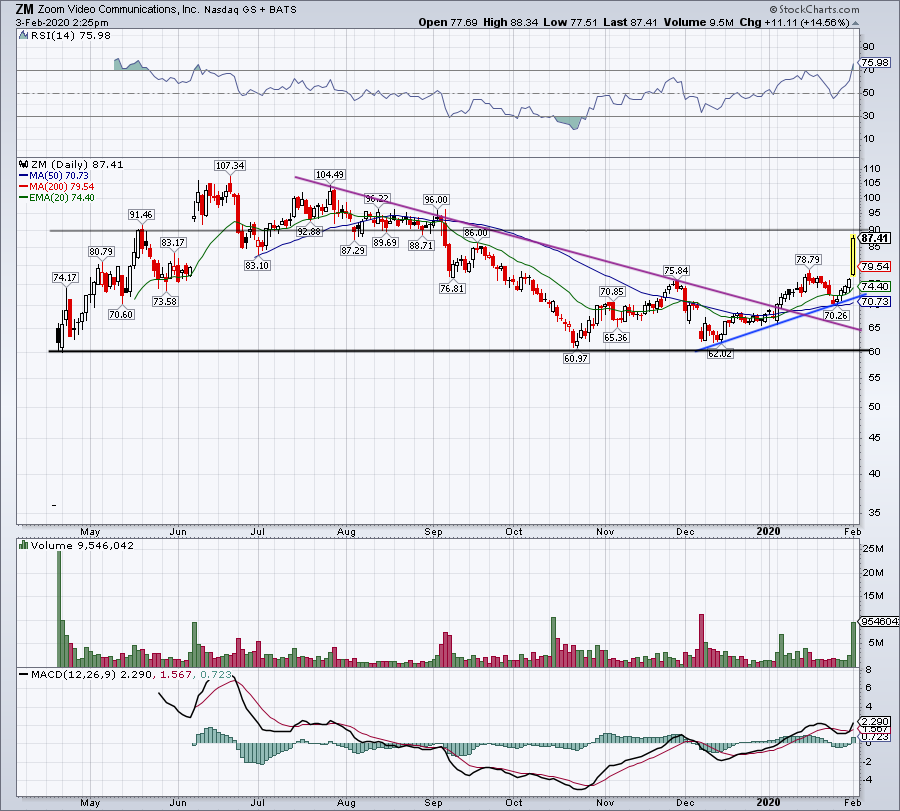Click the MACD(12,26,9) 2.290 legend label
Image resolution: width=900 pixels, height=811 pixels.
coord(92,674)
